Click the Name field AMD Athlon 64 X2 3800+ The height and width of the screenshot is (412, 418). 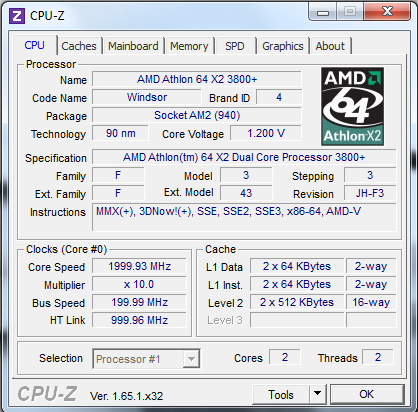[x=197, y=79]
